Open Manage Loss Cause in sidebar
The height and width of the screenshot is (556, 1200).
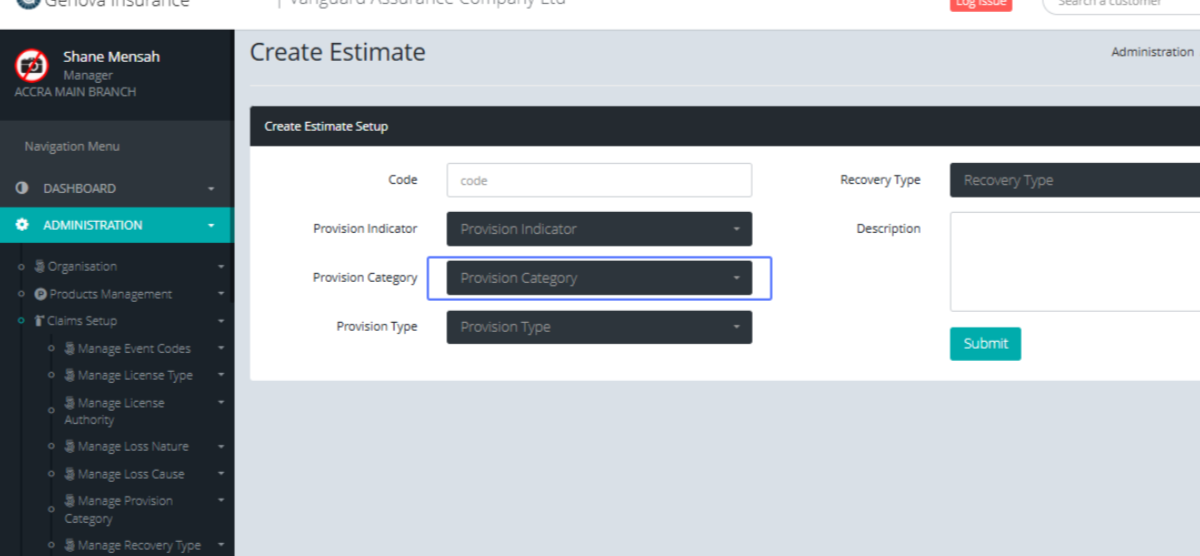pos(130,474)
